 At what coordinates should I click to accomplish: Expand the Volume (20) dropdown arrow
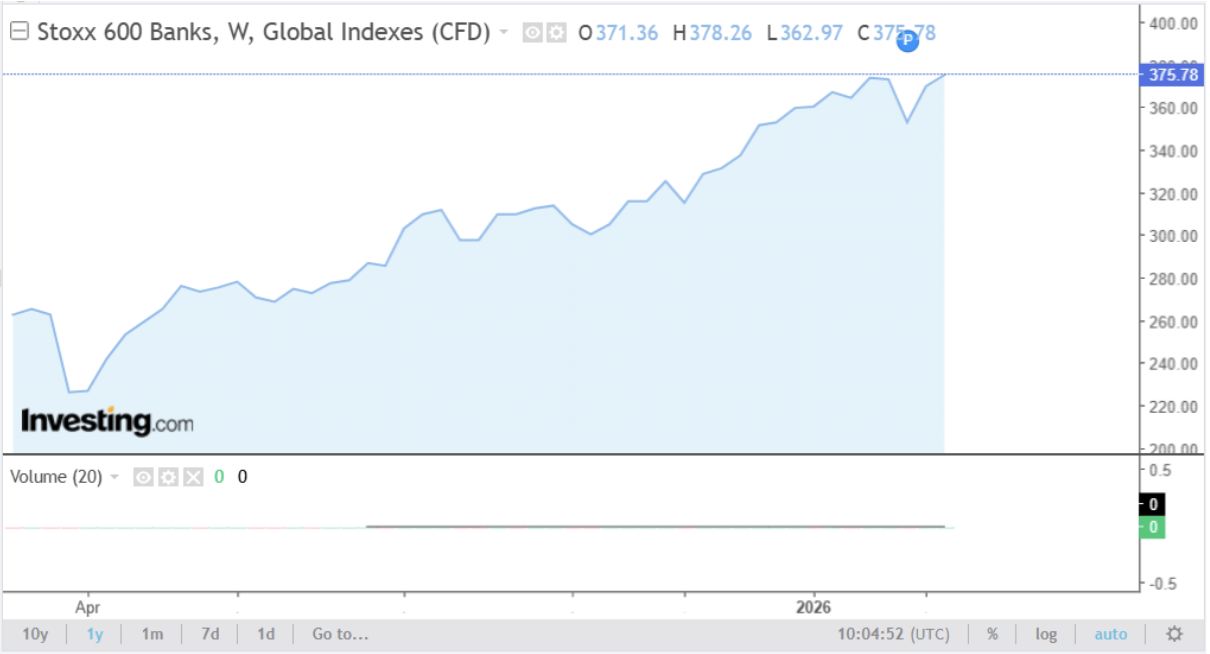tap(114, 477)
